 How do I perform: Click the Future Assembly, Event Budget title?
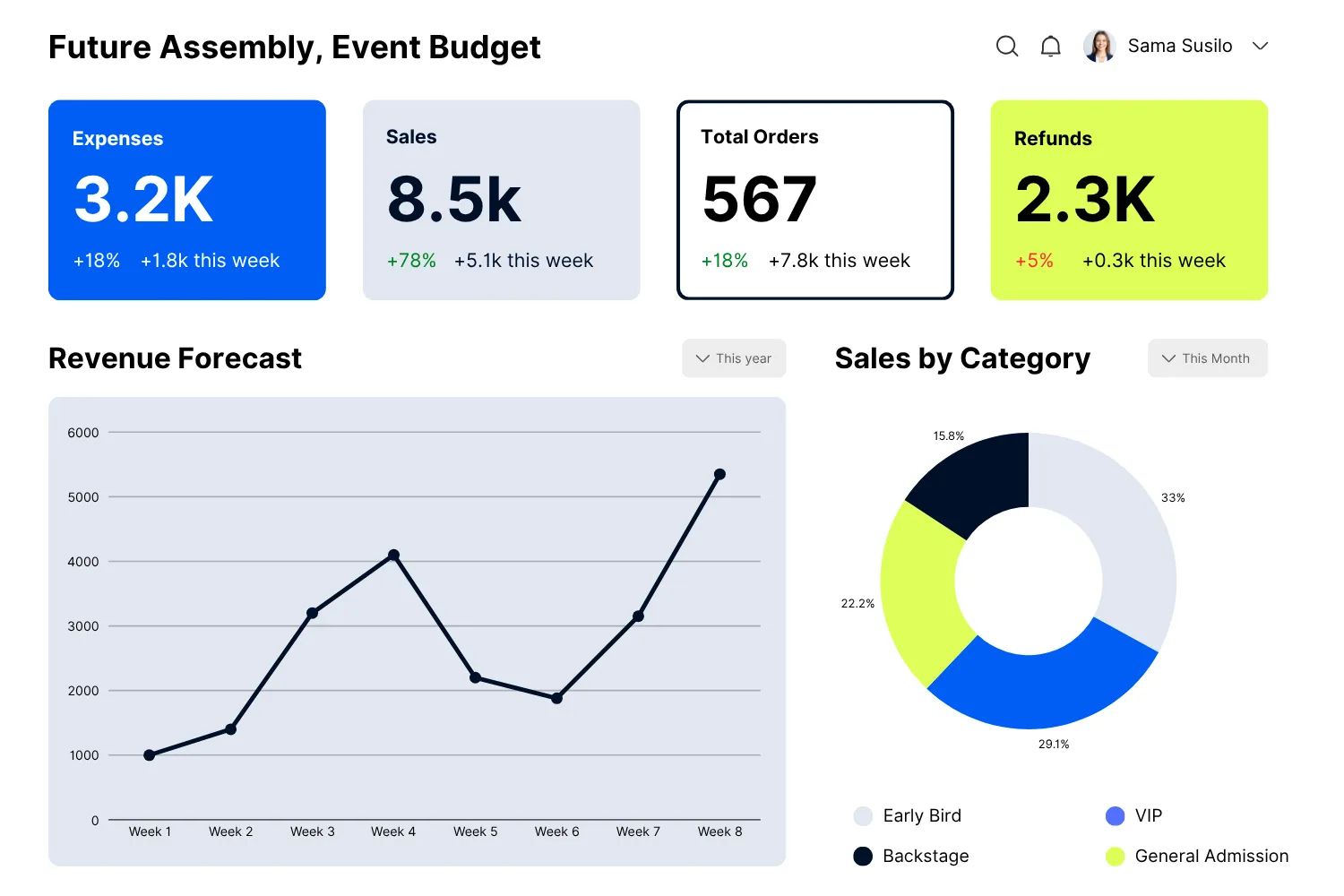(295, 47)
